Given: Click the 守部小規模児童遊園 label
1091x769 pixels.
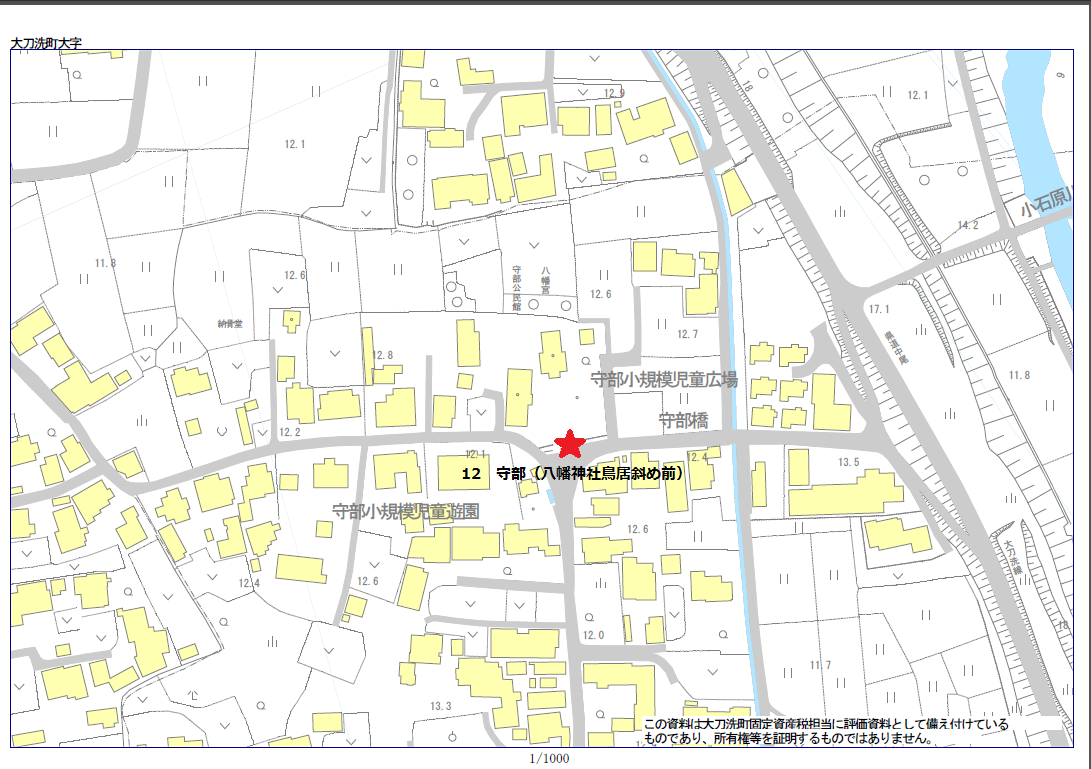Looking at the screenshot, I should click(x=406, y=511).
